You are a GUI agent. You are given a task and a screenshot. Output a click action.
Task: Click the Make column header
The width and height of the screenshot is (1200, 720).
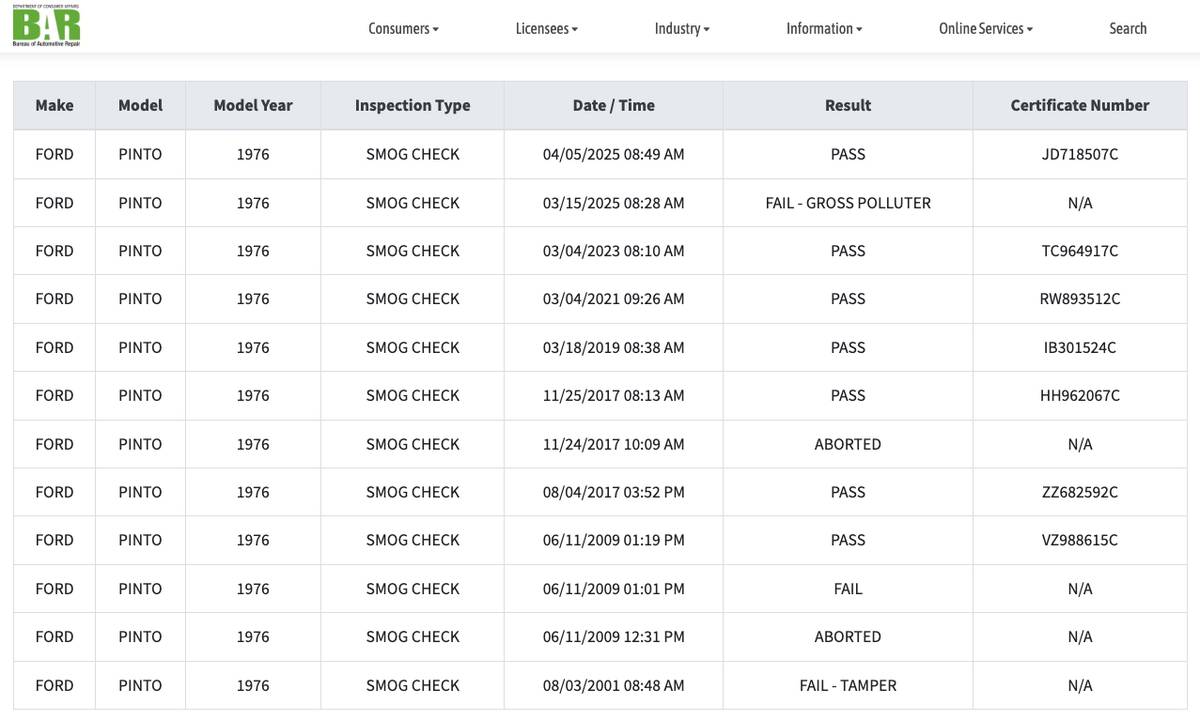(54, 105)
